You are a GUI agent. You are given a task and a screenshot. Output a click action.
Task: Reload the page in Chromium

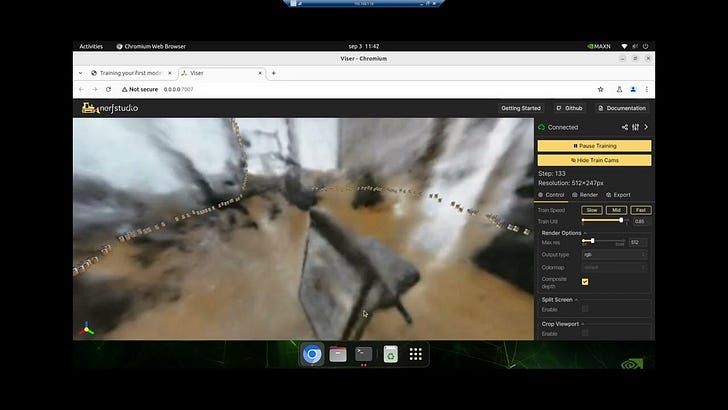[x=108, y=89]
